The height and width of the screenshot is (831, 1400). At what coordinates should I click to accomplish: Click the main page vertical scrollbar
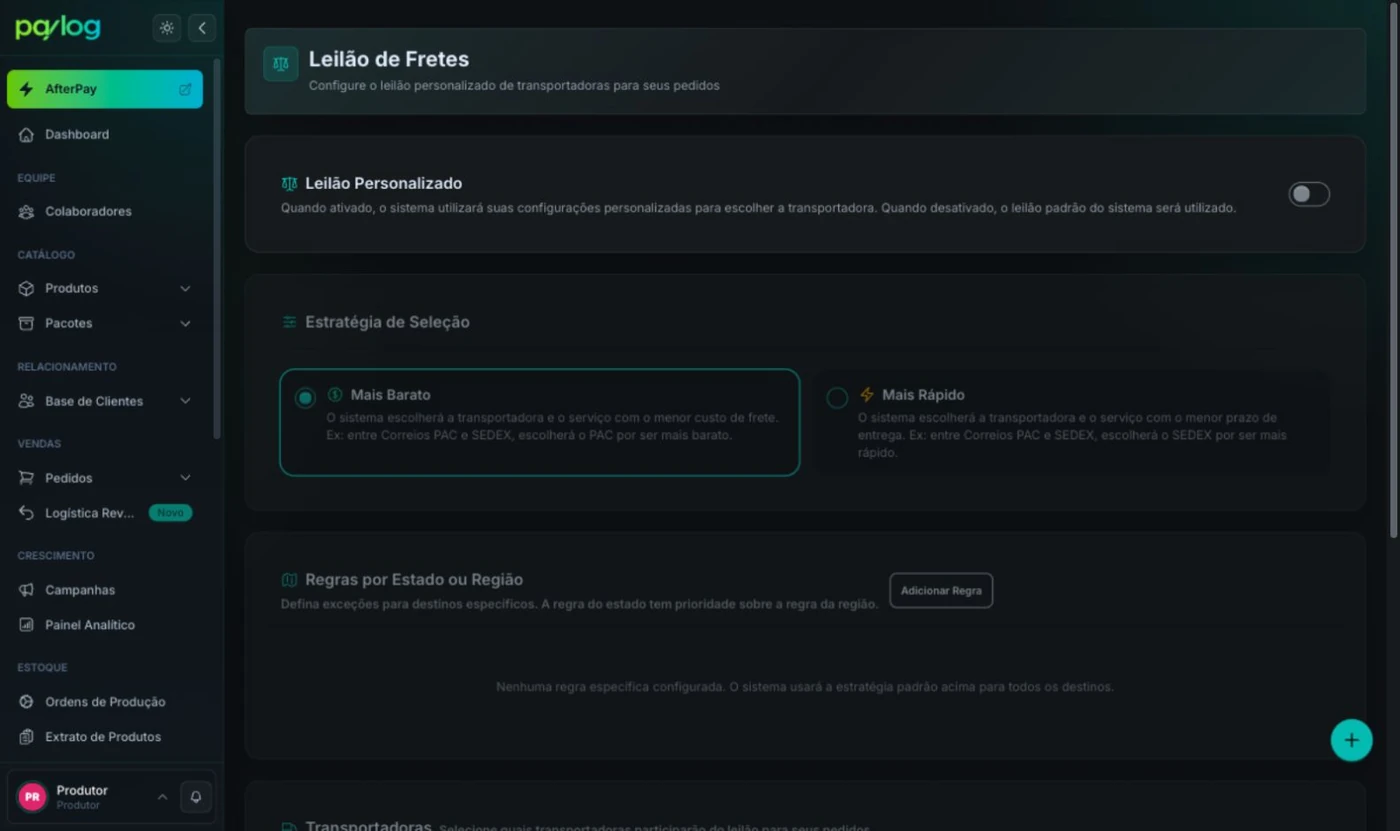1394,270
